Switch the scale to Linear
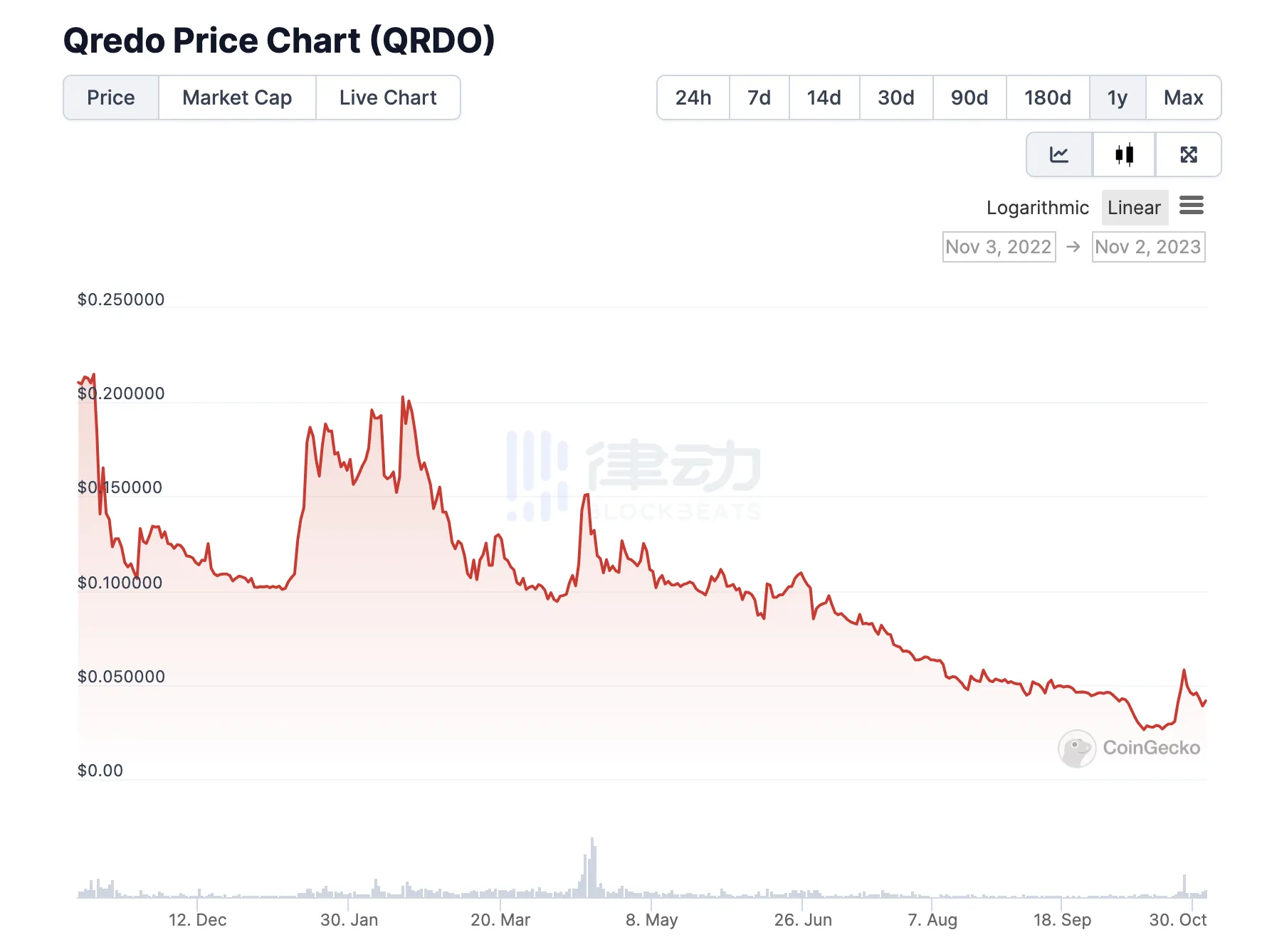Viewport: 1267px width, 952px height. tap(1134, 208)
